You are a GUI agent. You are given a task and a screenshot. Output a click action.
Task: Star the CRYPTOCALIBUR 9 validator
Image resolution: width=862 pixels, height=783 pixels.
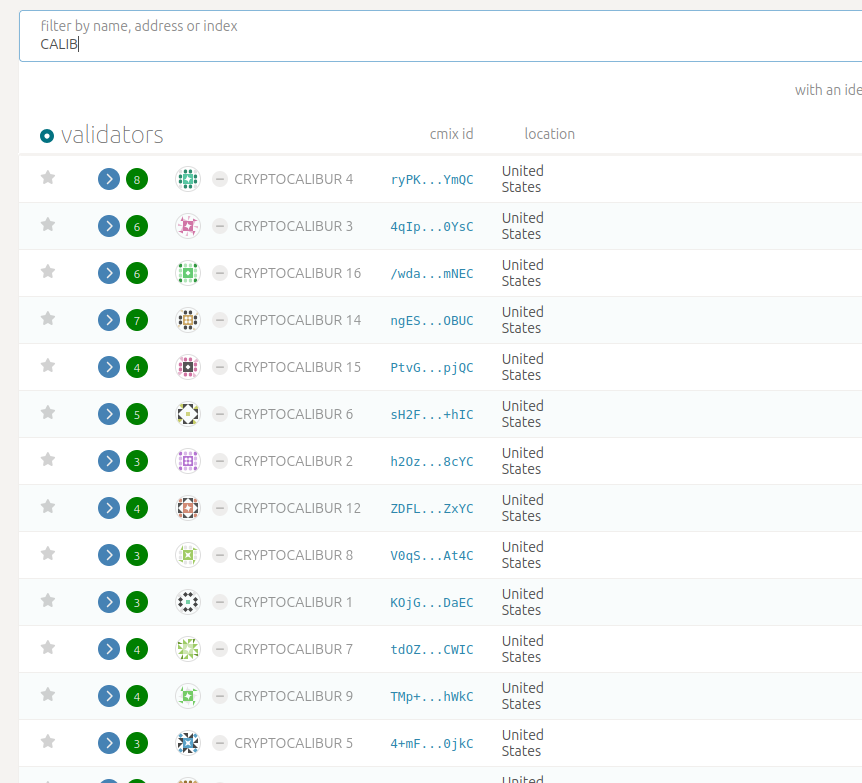click(x=48, y=695)
